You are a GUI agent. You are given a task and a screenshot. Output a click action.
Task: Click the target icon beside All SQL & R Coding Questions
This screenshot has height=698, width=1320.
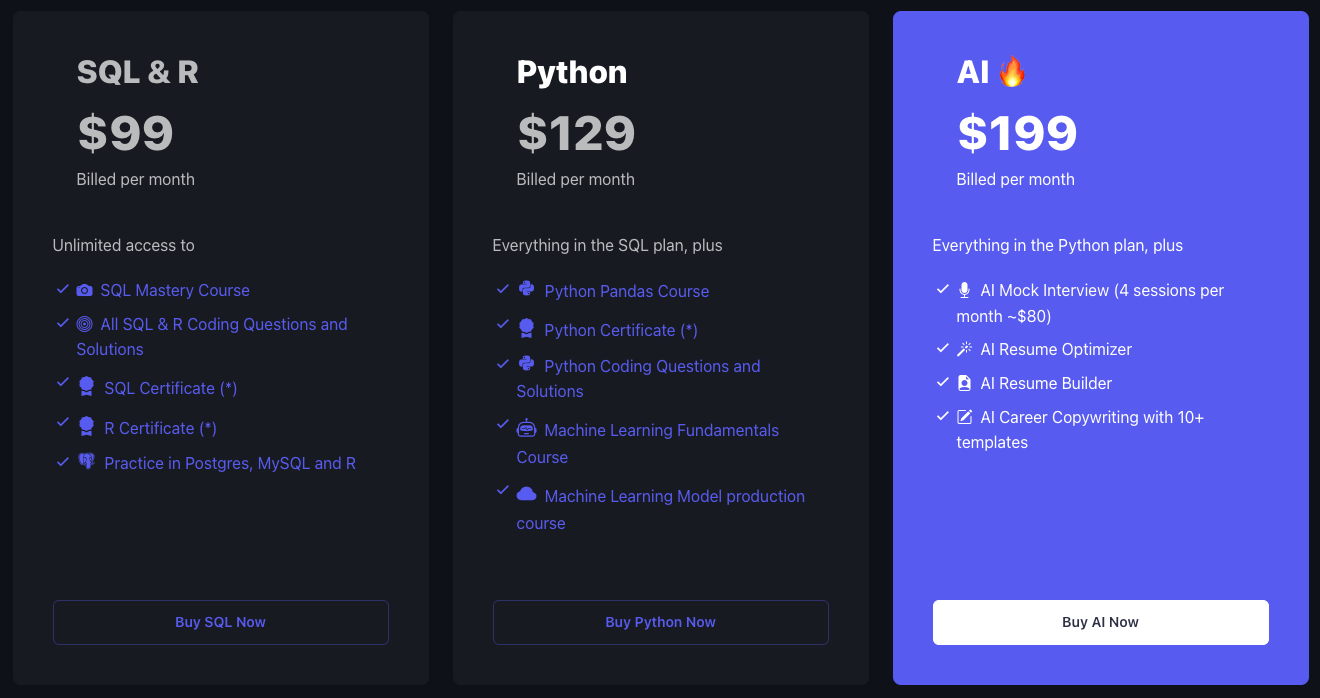tap(85, 324)
